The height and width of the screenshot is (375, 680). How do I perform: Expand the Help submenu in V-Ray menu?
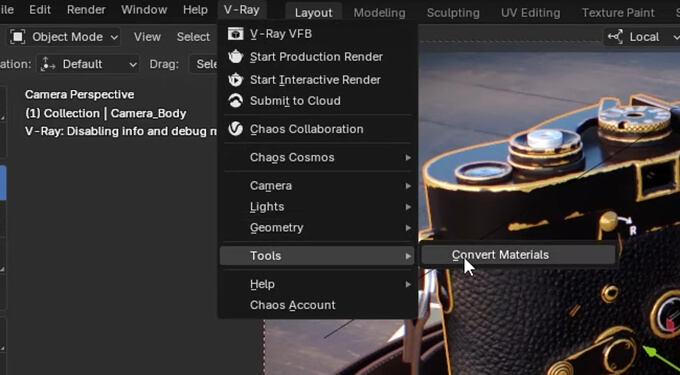pyautogui.click(x=318, y=284)
